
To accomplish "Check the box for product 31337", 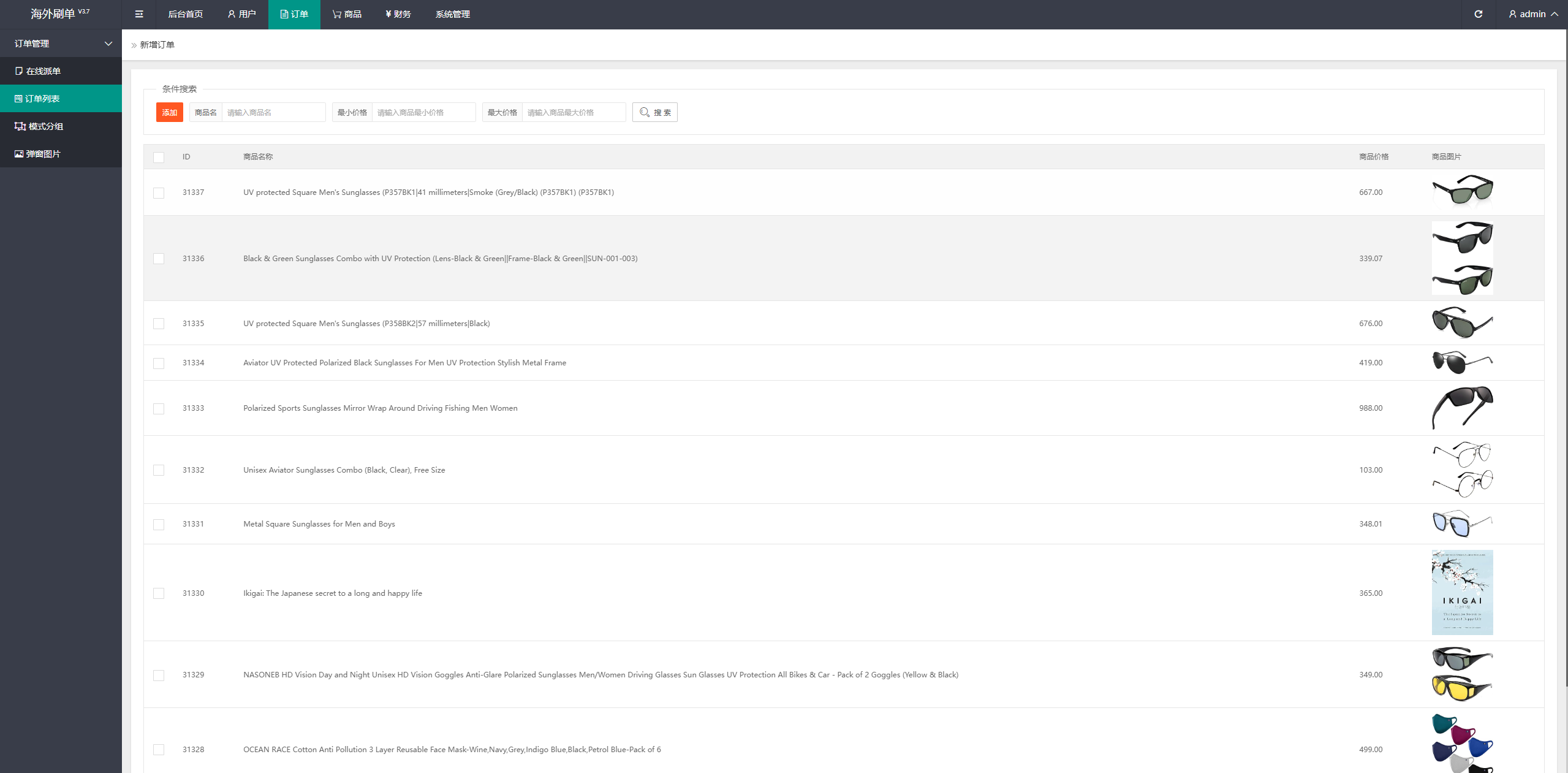I will (159, 193).
